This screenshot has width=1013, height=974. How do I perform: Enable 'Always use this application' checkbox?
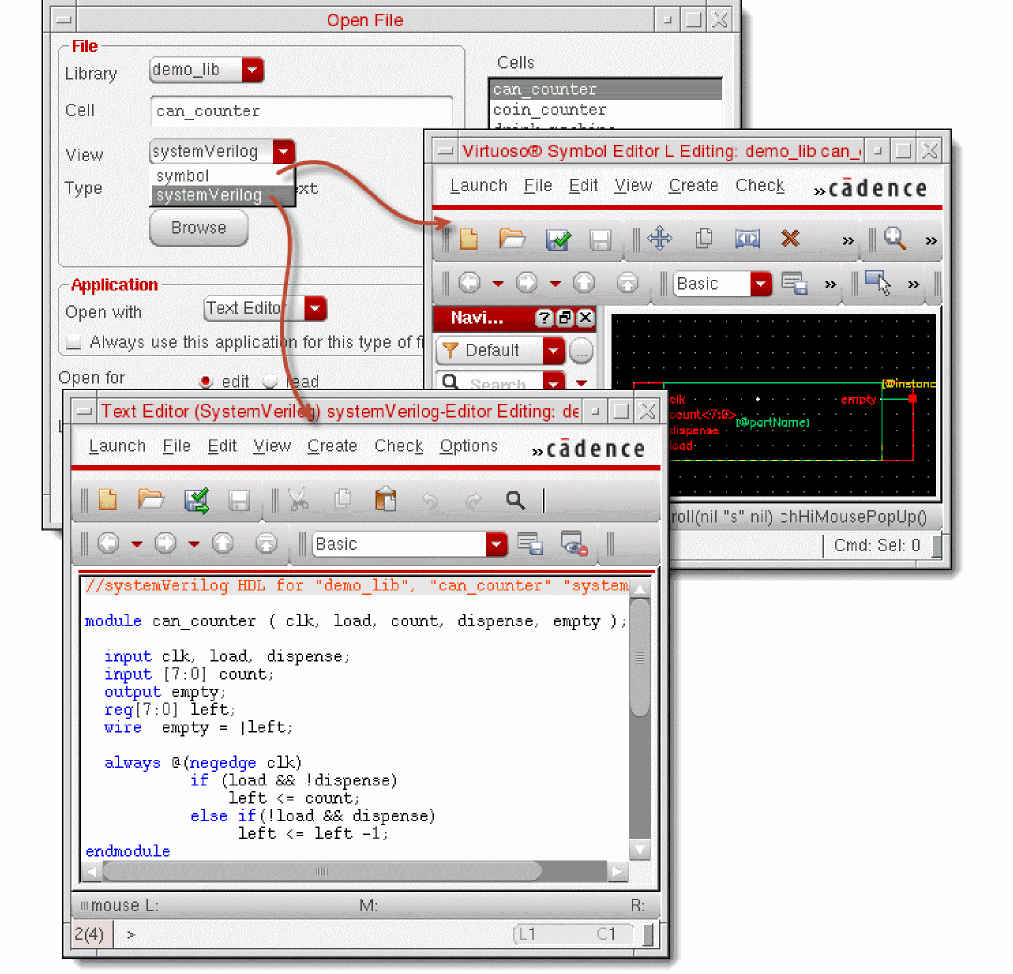click(x=73, y=342)
